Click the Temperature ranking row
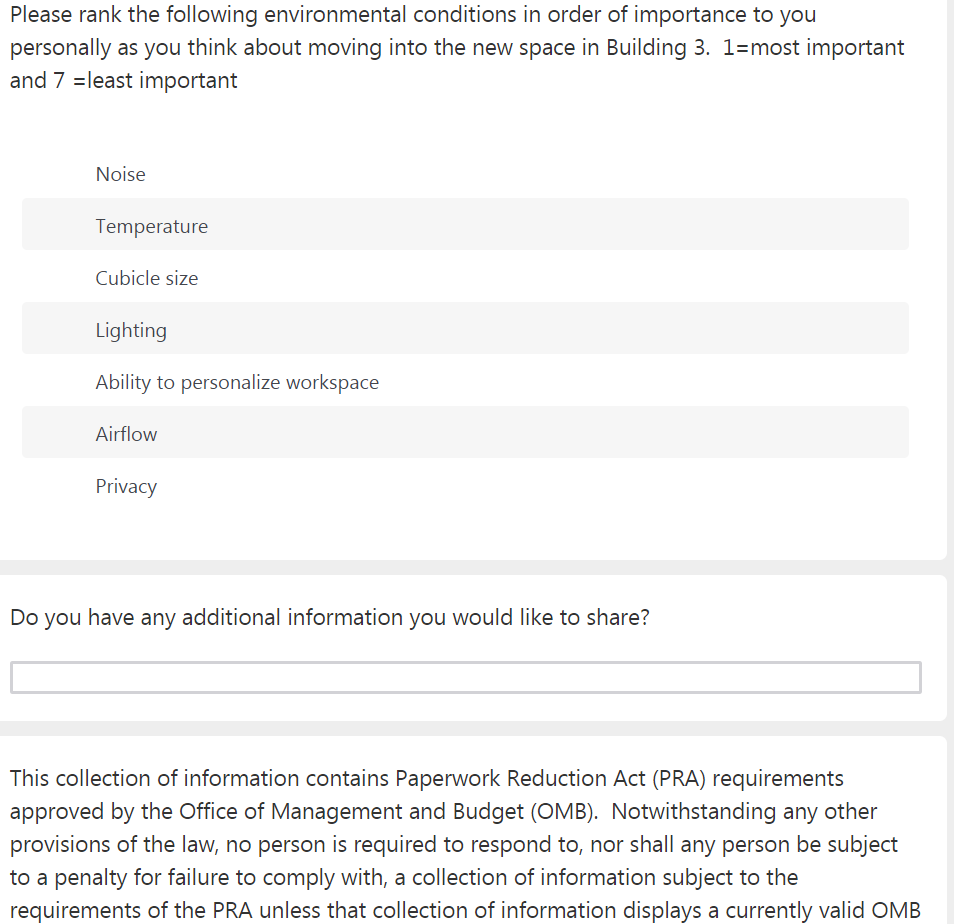 click(x=152, y=226)
